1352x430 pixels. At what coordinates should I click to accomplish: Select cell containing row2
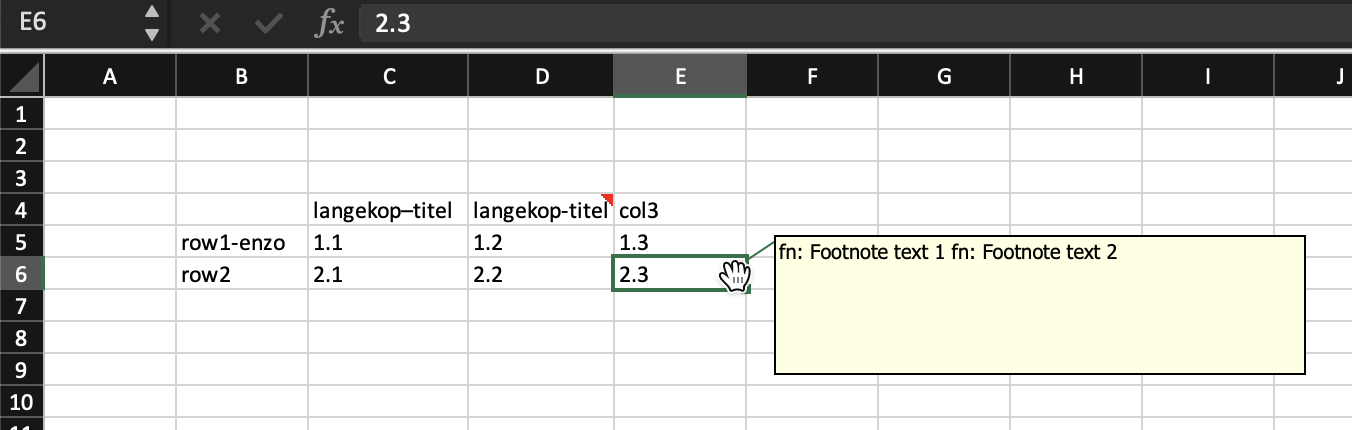click(x=242, y=274)
